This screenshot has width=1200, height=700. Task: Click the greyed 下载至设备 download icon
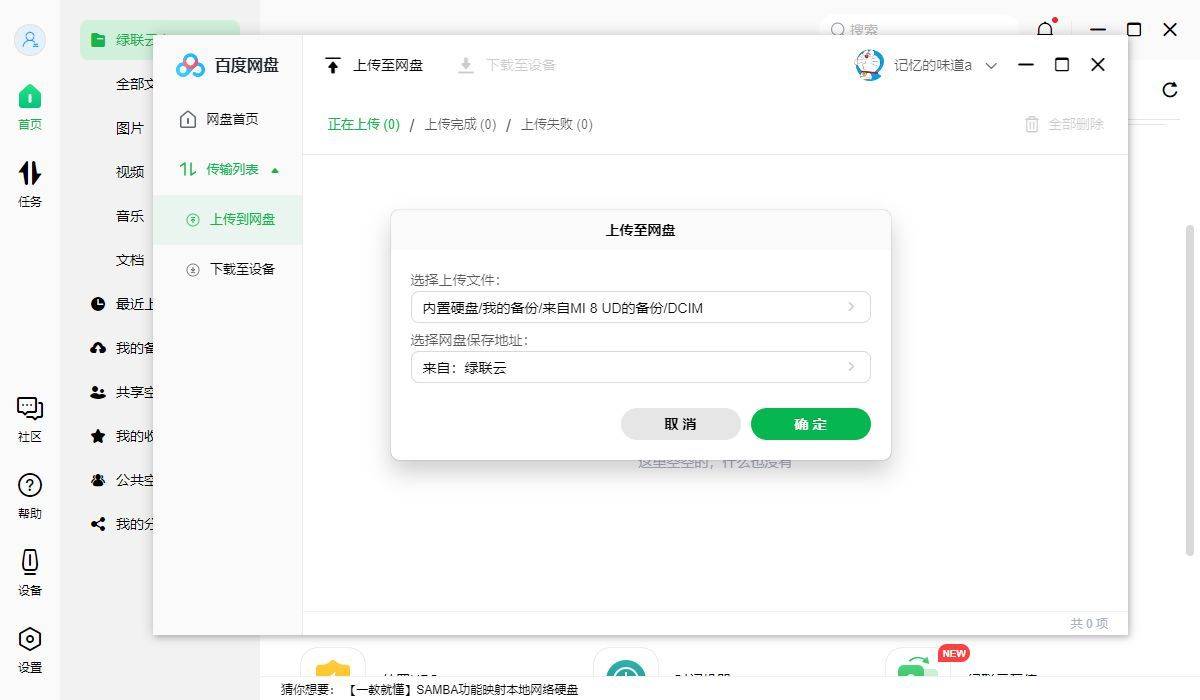click(465, 65)
